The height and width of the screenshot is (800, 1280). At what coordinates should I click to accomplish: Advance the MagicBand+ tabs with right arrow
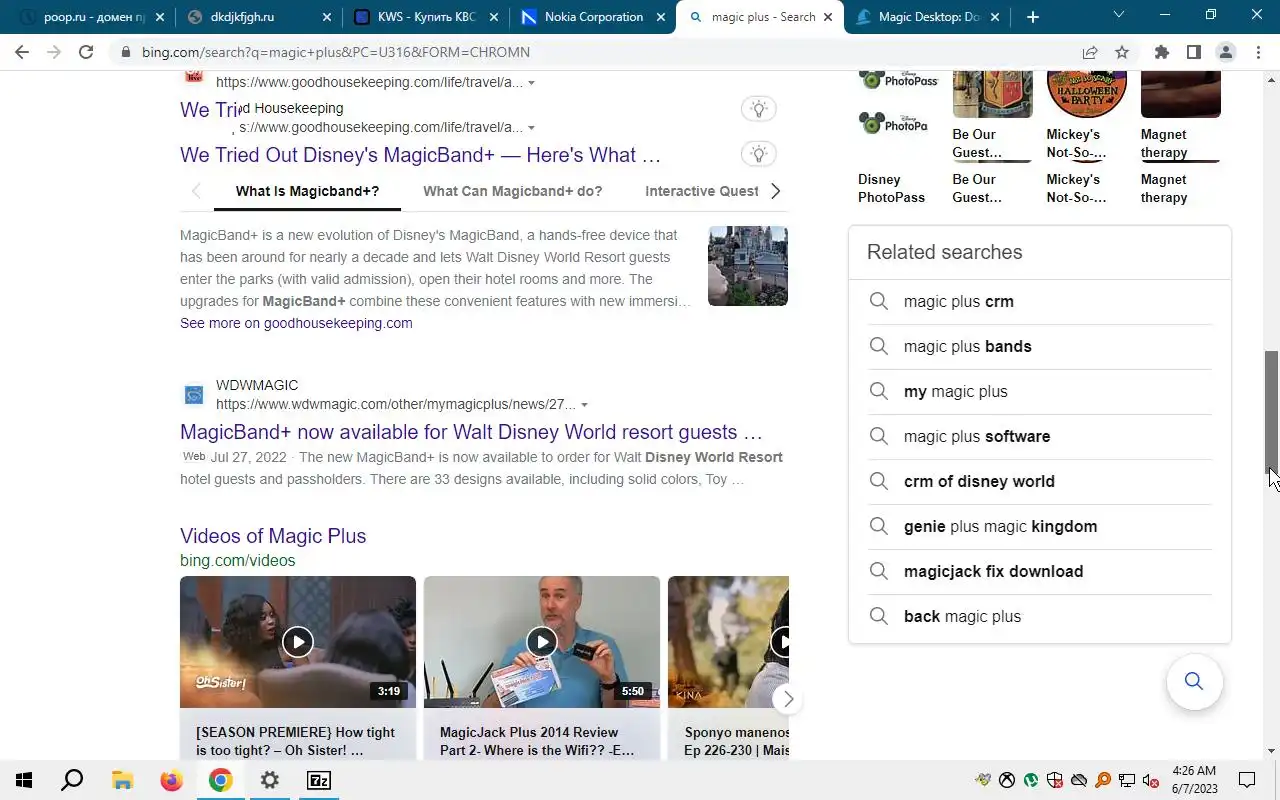pos(775,191)
